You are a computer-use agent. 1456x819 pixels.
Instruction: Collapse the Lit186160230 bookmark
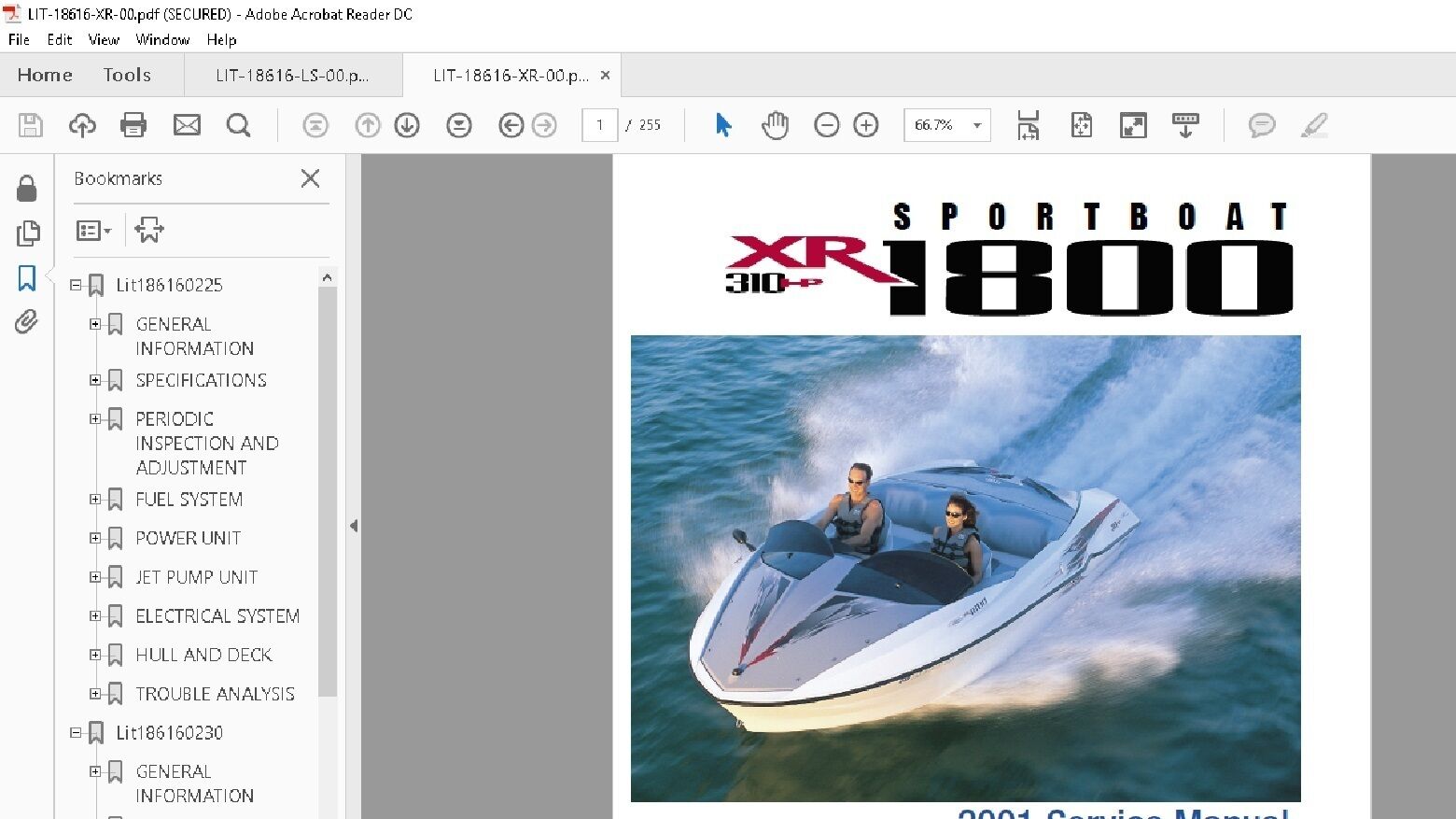[x=76, y=733]
